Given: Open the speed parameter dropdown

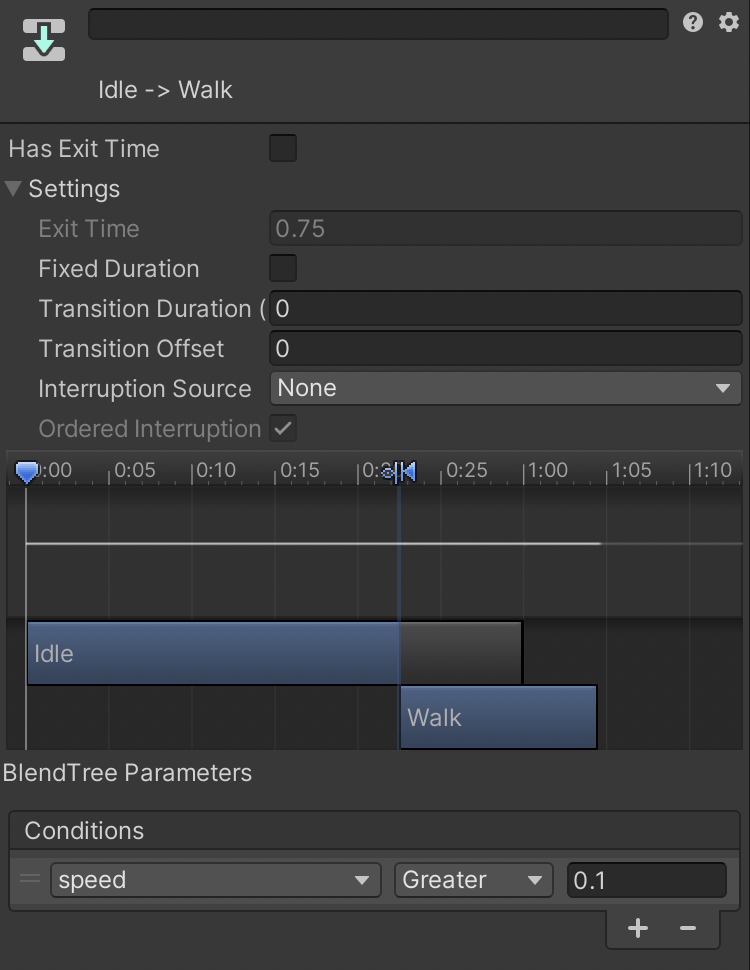Looking at the screenshot, I should 215,880.
